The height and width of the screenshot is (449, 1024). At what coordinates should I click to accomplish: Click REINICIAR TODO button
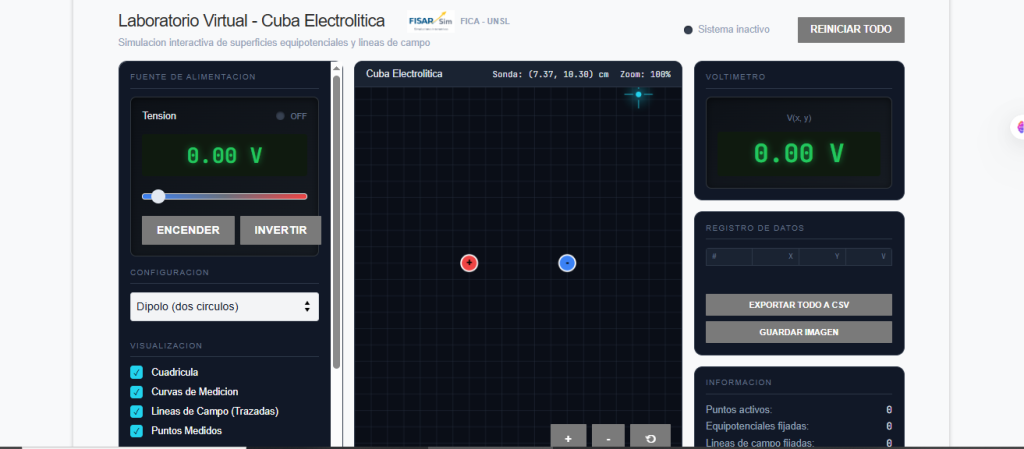(x=850, y=29)
